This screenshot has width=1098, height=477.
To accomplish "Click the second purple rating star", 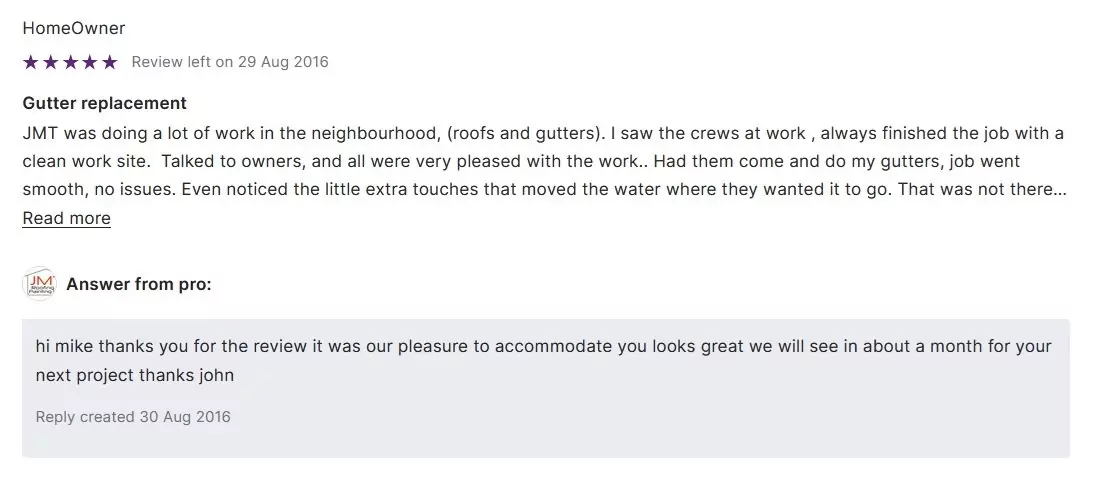I will tap(50, 62).
